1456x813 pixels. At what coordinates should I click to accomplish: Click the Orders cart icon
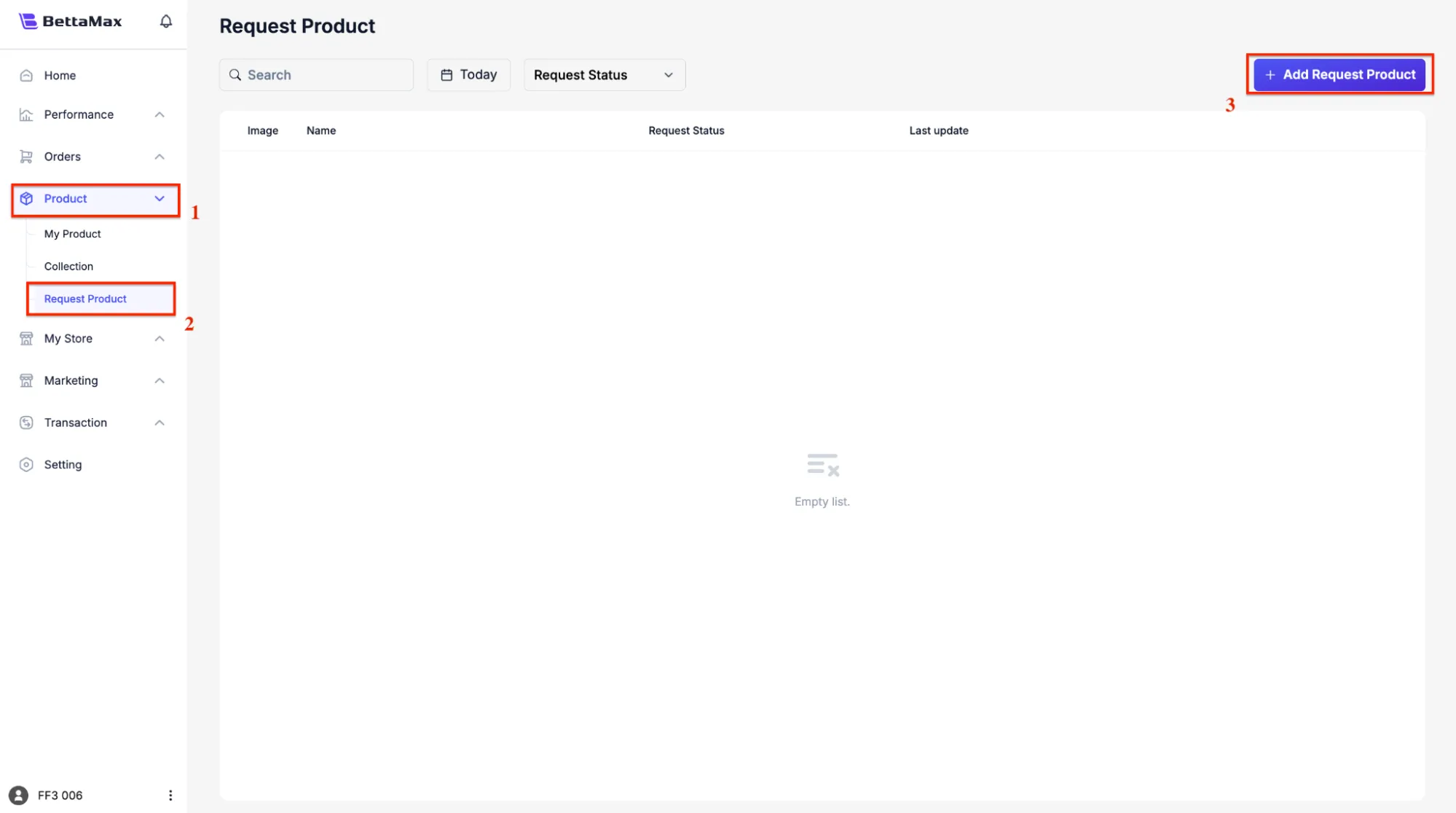[x=26, y=157]
